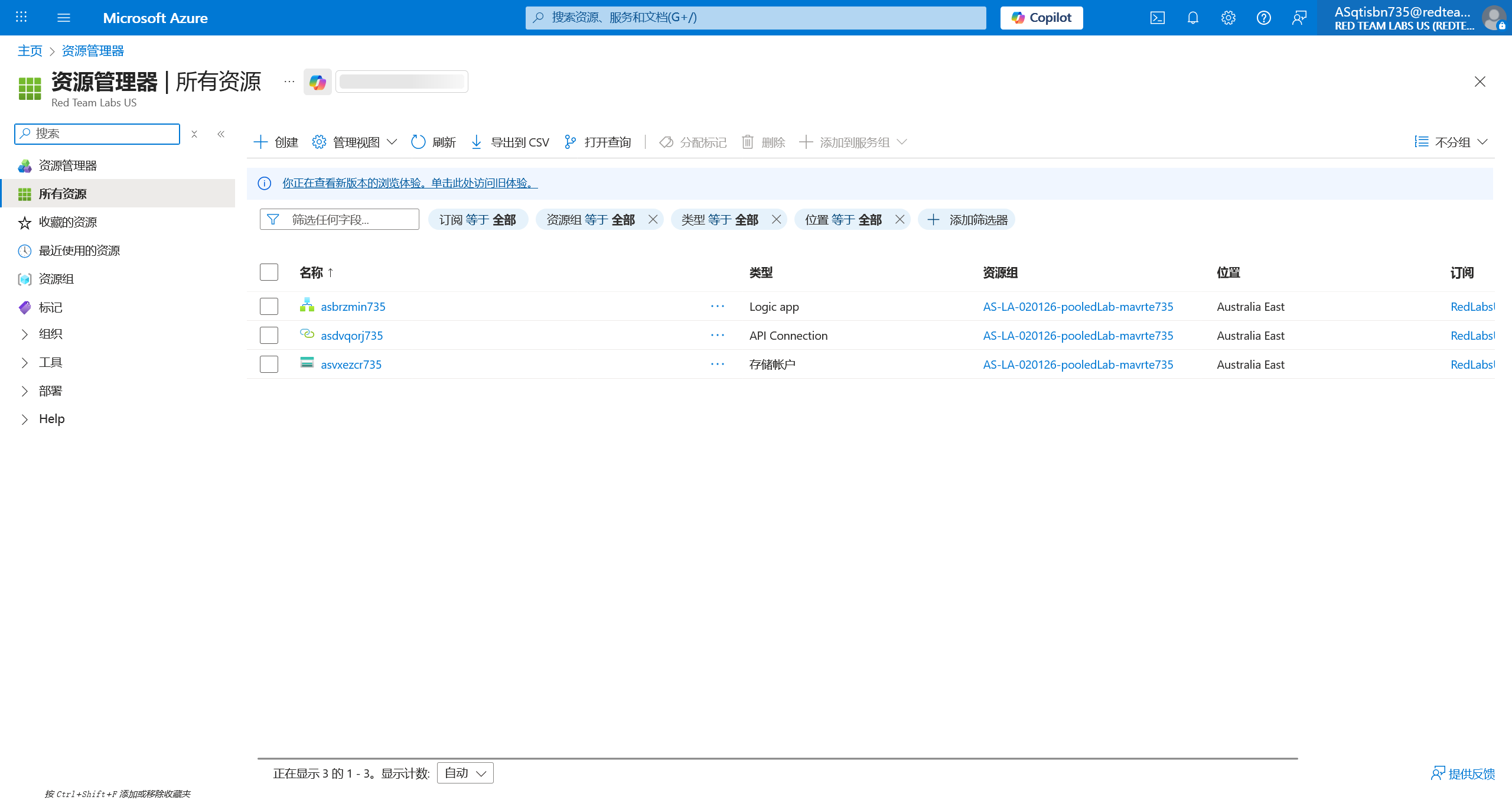Open the notifications bell icon
Viewport: 1512px width, 803px height.
[x=1192, y=18]
